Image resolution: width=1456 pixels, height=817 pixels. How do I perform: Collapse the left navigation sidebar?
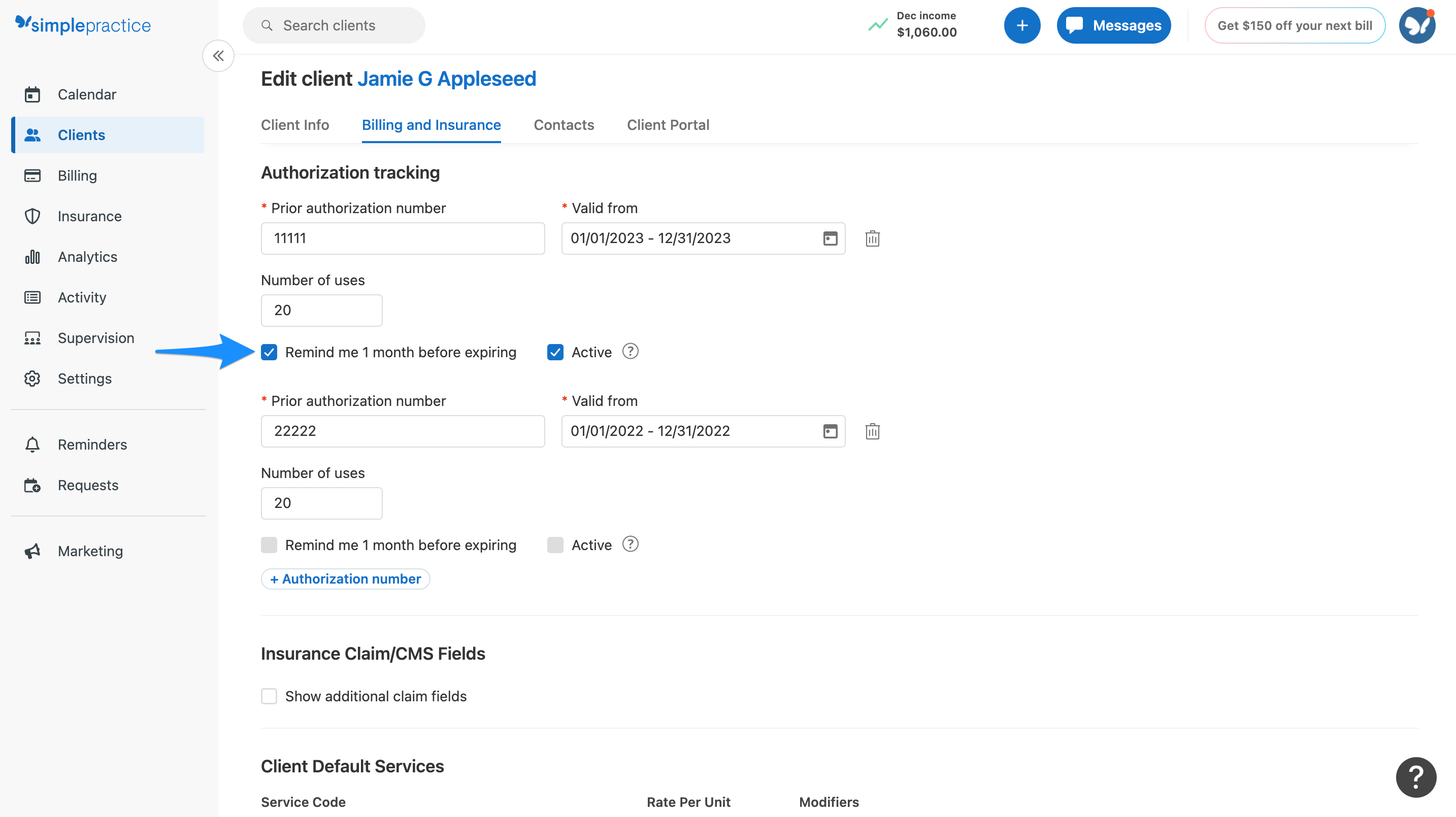point(218,55)
